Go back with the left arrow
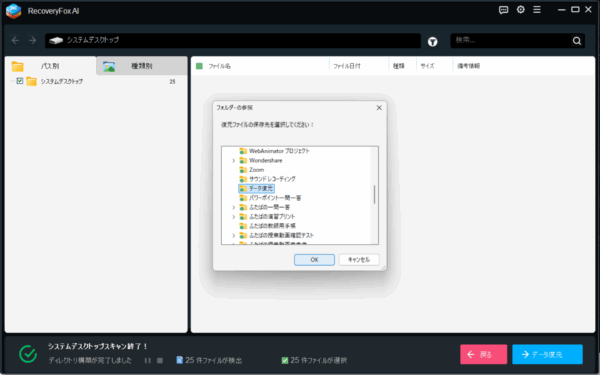This screenshot has width=600, height=375. tap(15, 40)
